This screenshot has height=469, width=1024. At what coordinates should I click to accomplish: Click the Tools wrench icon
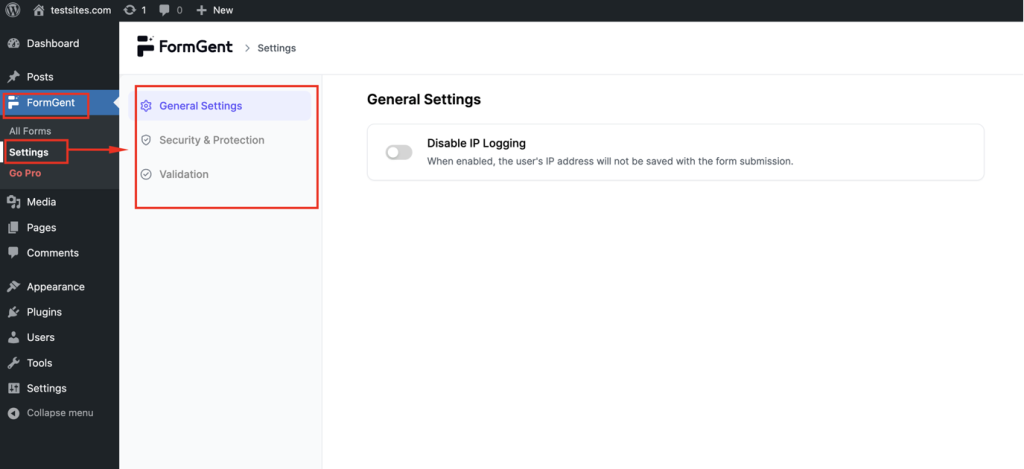[14, 363]
